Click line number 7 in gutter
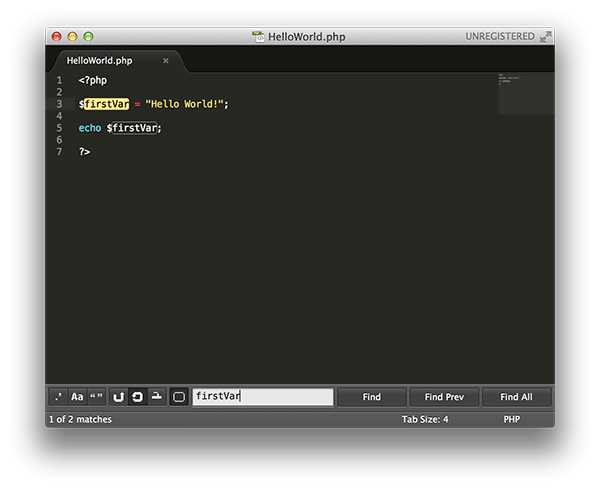This screenshot has height=490, width=600. [x=59, y=152]
